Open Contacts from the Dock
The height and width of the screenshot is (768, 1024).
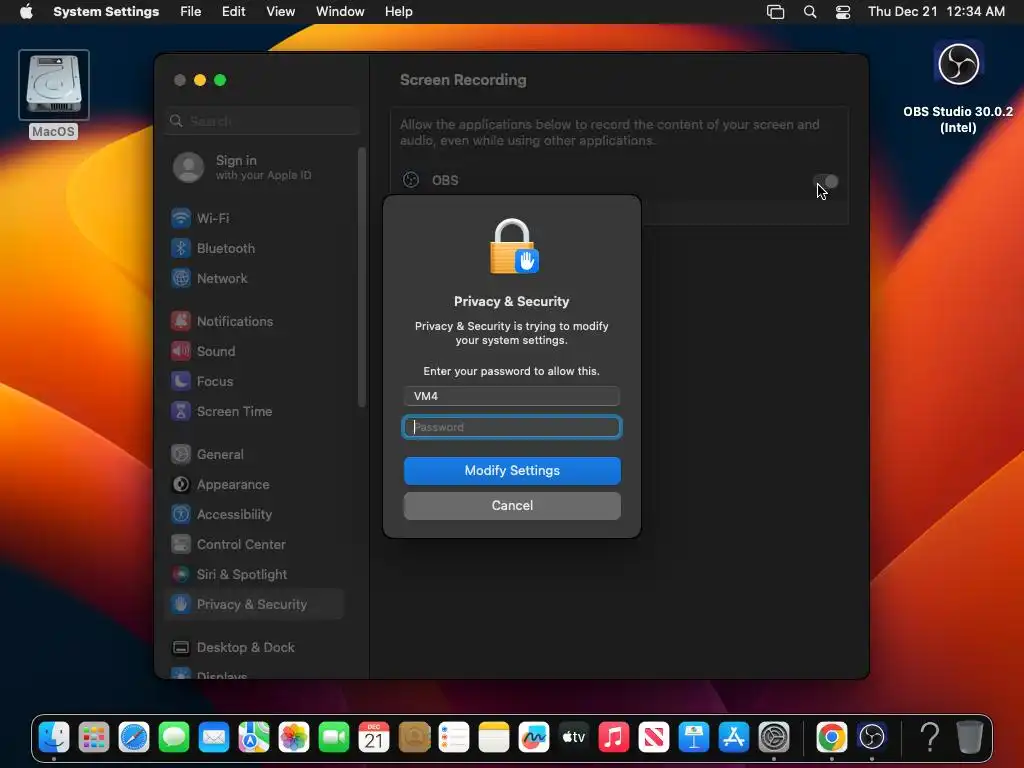tap(414, 737)
